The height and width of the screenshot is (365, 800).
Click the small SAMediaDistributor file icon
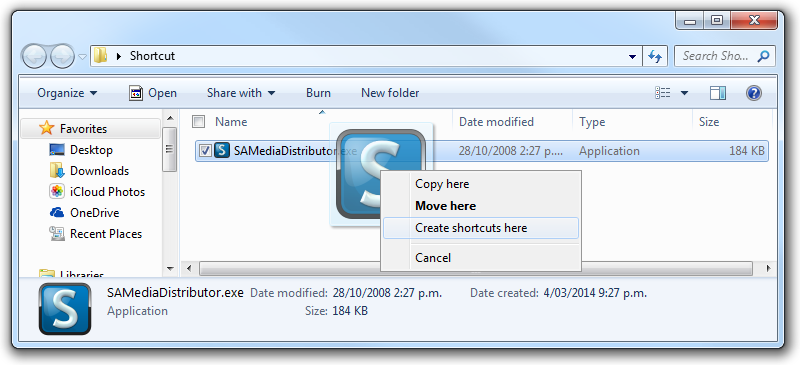222,151
